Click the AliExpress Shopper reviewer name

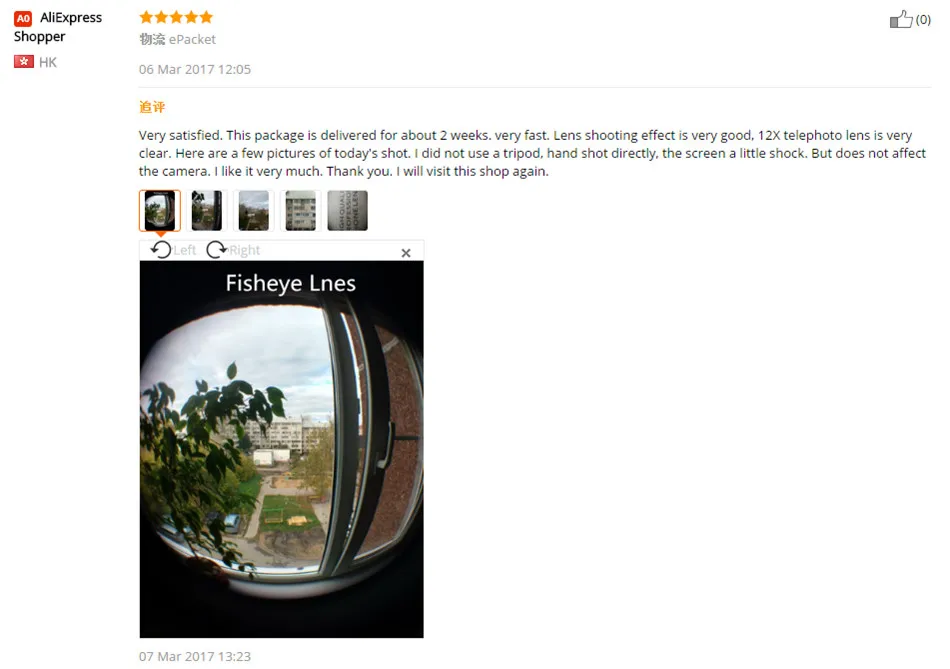click(x=58, y=27)
